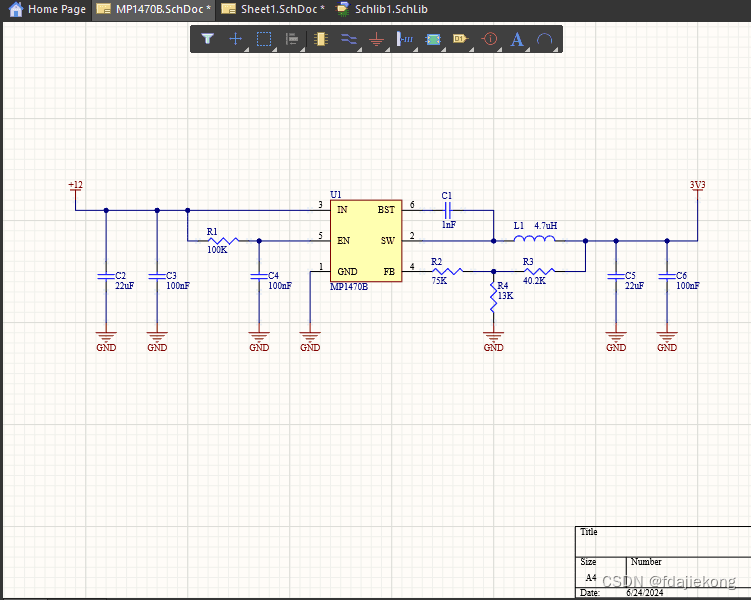Select the text string A tool
The height and width of the screenshot is (600, 751).
coord(517,39)
